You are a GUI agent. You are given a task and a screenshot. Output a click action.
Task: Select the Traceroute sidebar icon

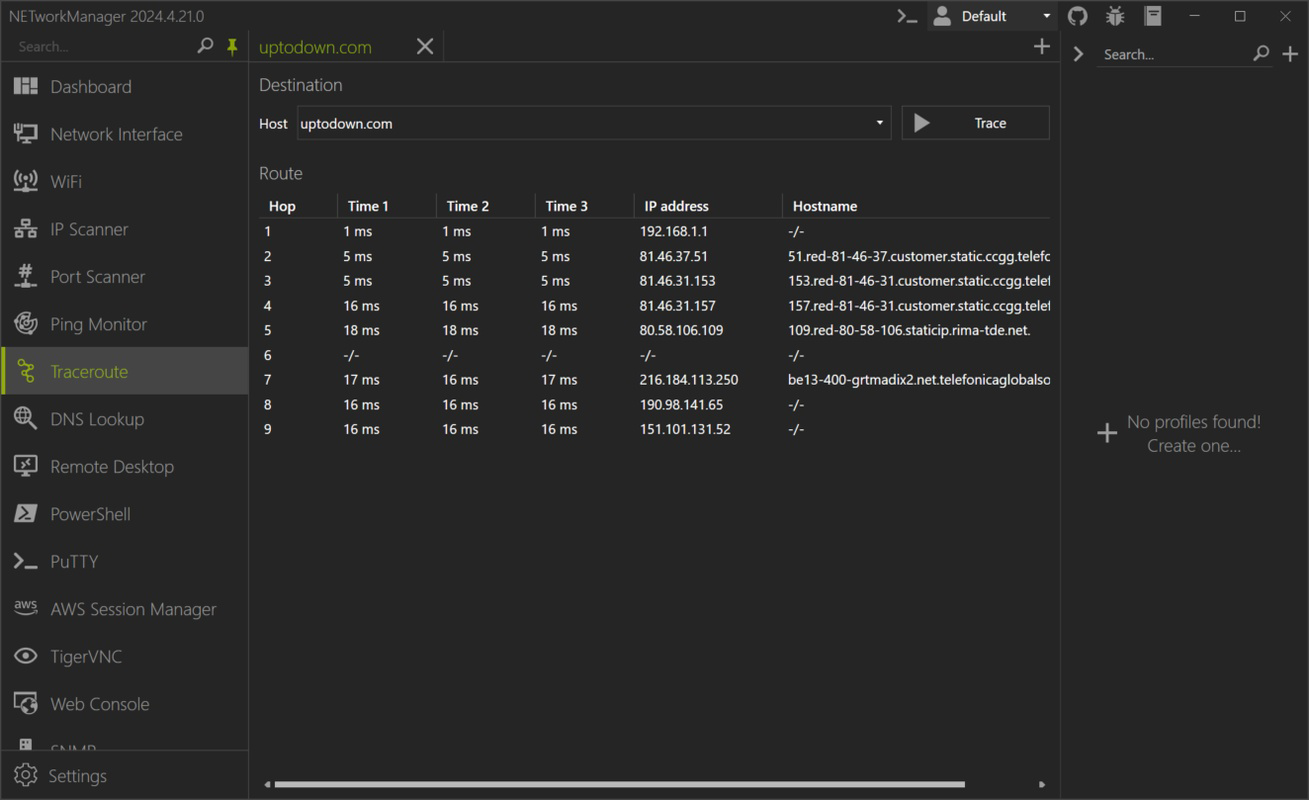(x=26, y=372)
